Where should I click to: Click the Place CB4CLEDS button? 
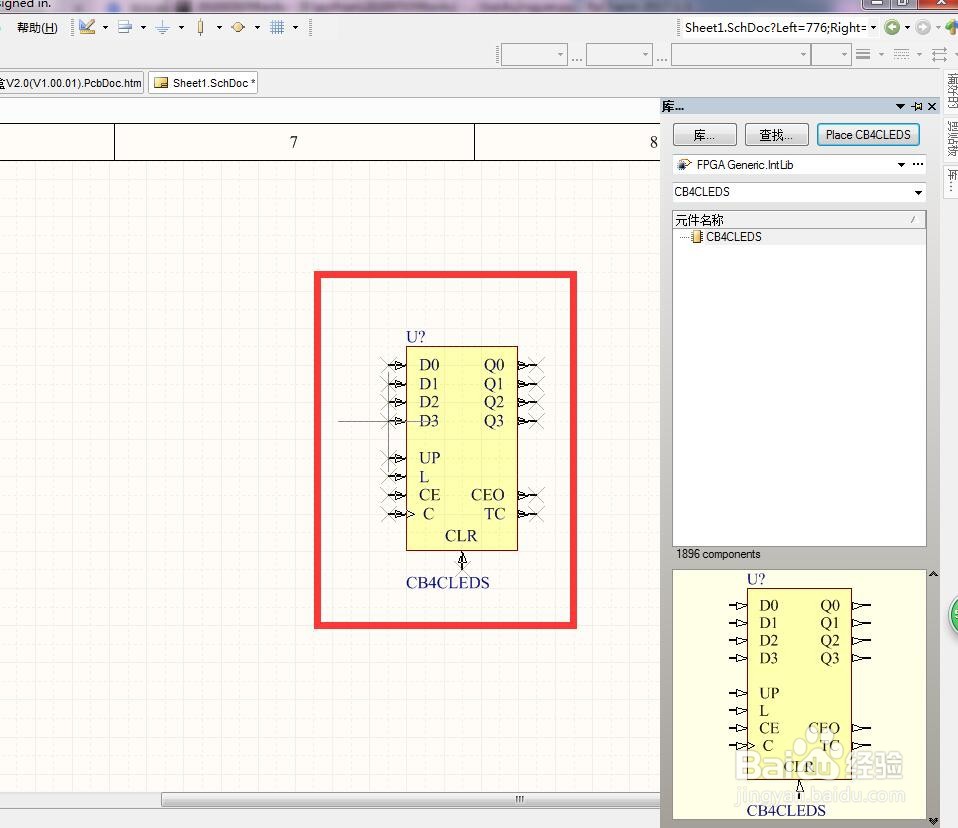(x=868, y=135)
